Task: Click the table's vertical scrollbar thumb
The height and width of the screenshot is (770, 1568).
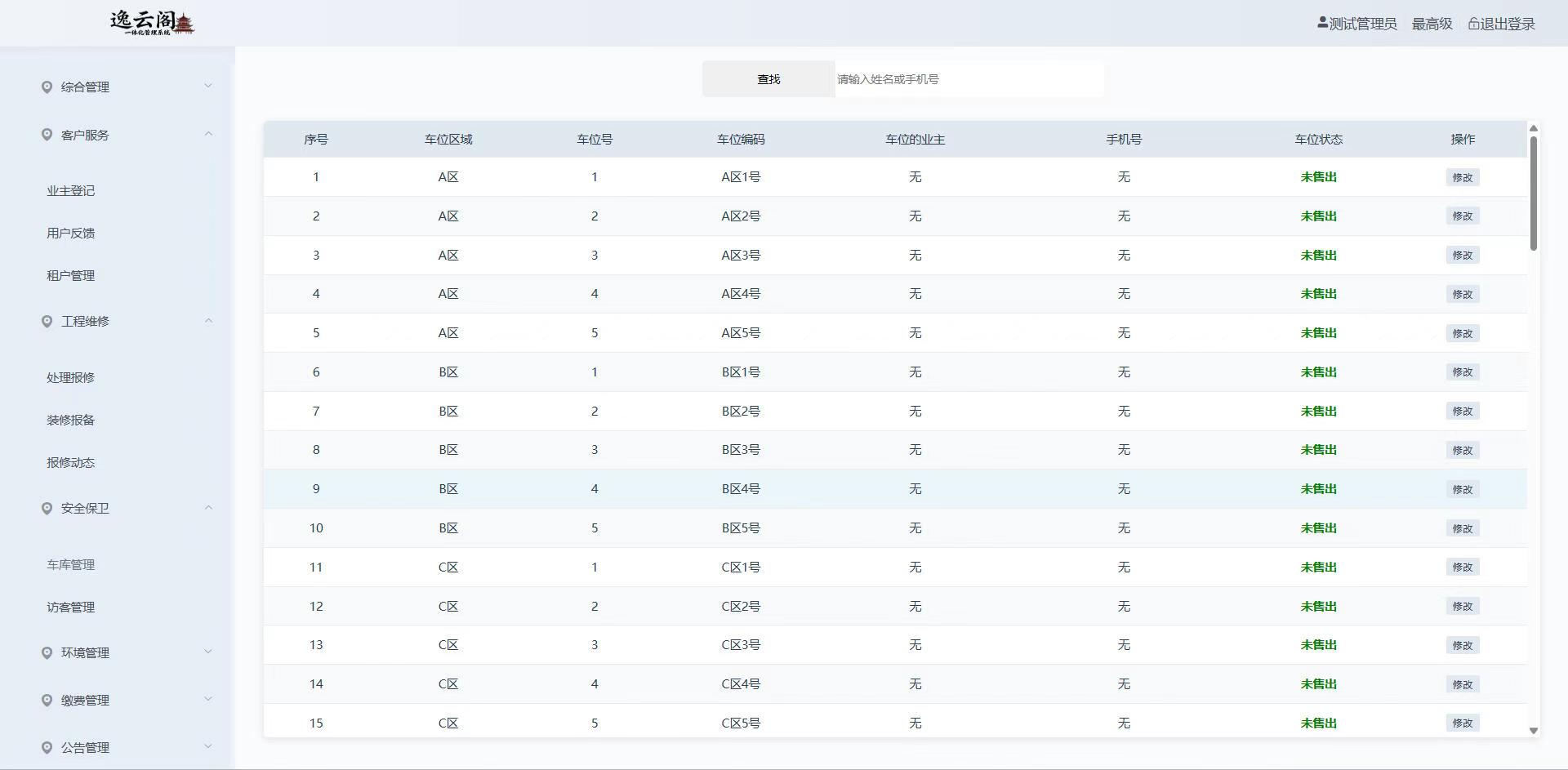Action: tap(1533, 194)
